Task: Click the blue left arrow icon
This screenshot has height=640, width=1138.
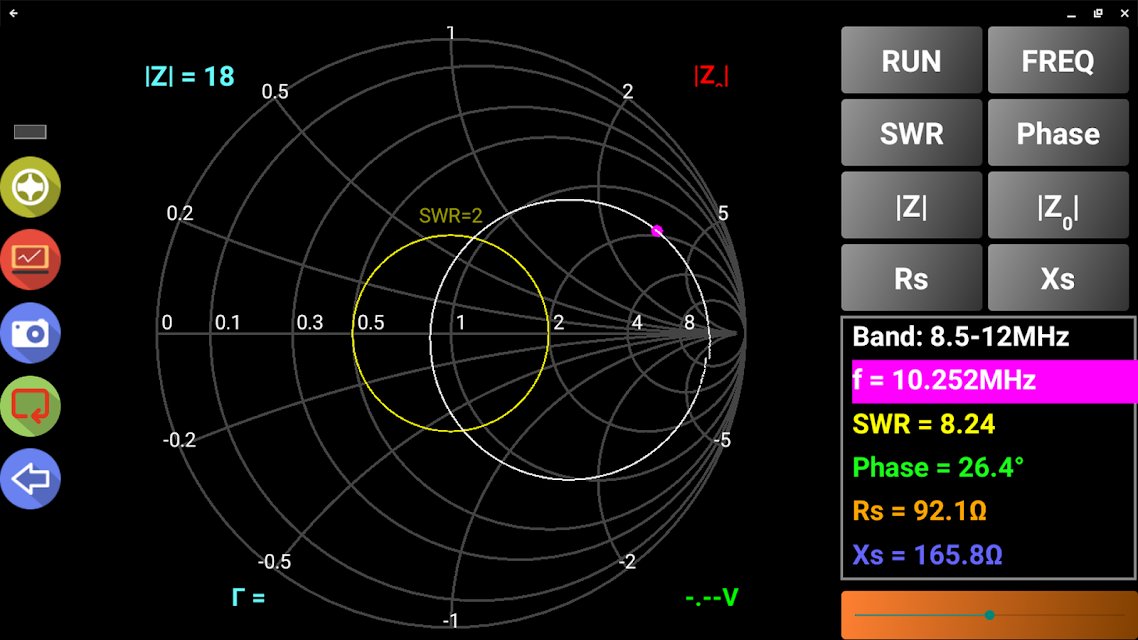Action: pyautogui.click(x=31, y=480)
